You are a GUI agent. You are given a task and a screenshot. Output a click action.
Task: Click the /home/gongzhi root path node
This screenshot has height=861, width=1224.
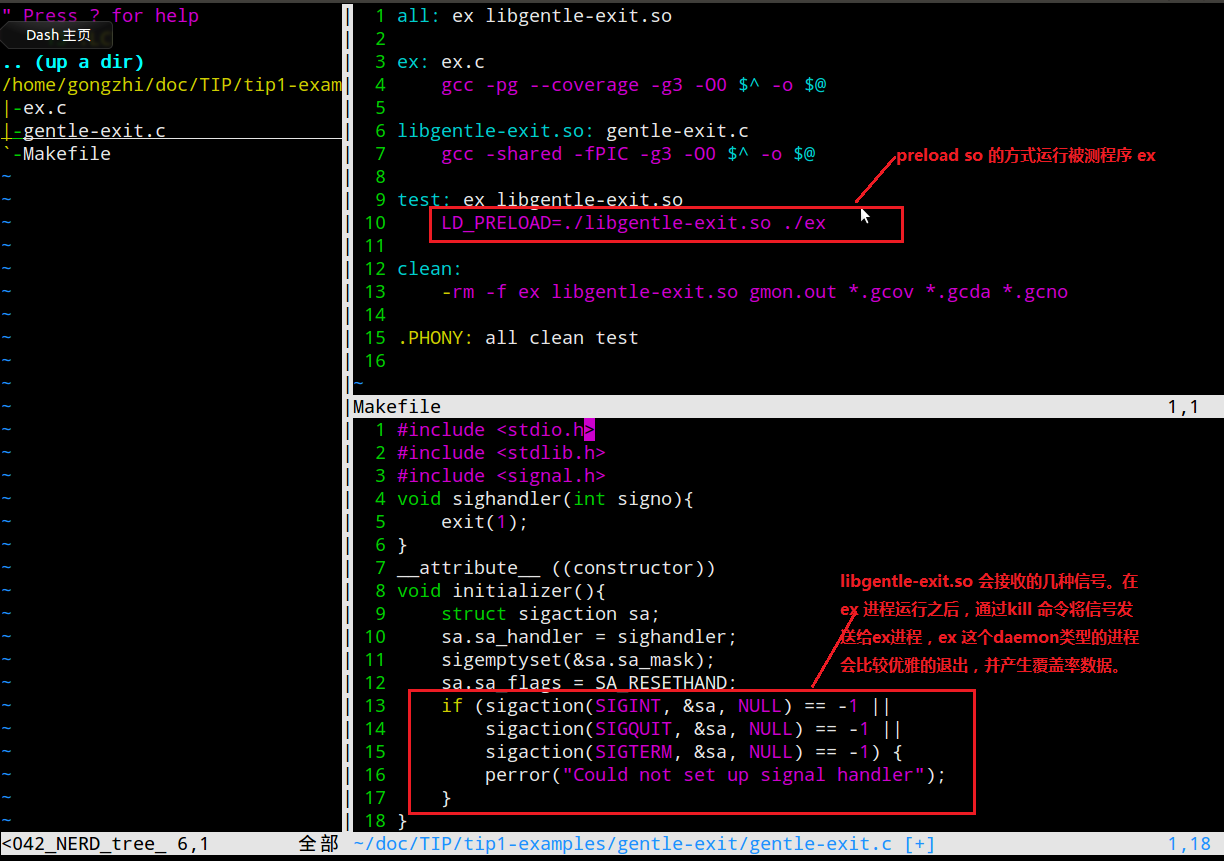(172, 85)
